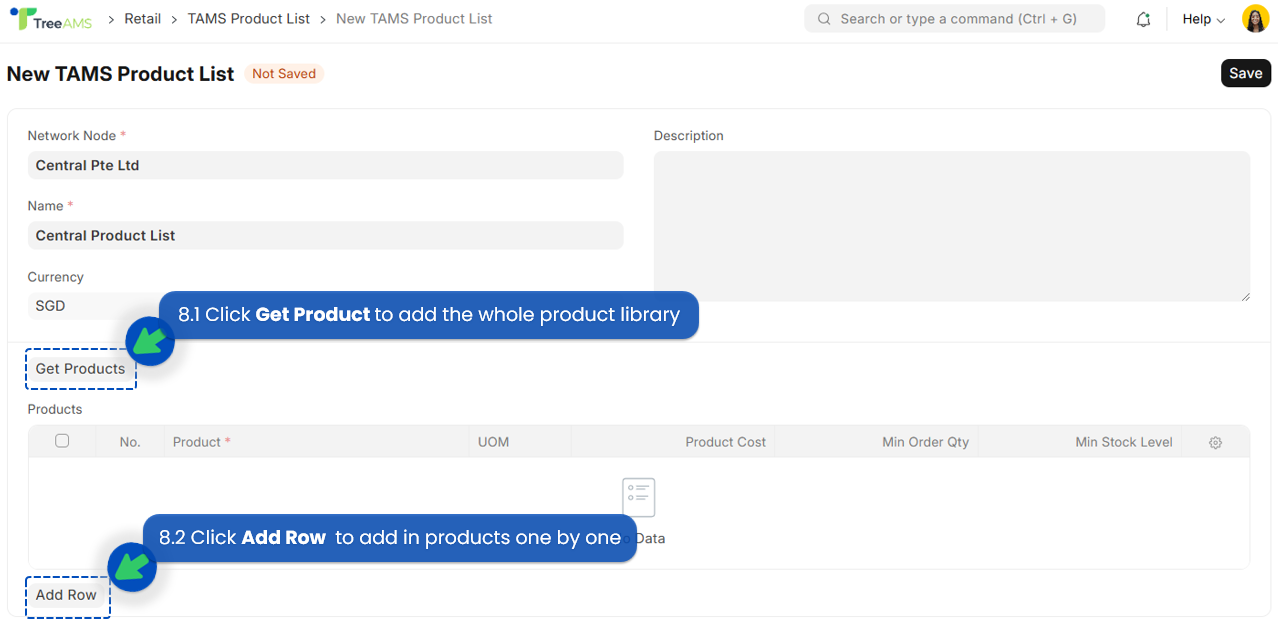The width and height of the screenshot is (1278, 624).
Task: Open the notifications bell
Action: pos(1144,19)
